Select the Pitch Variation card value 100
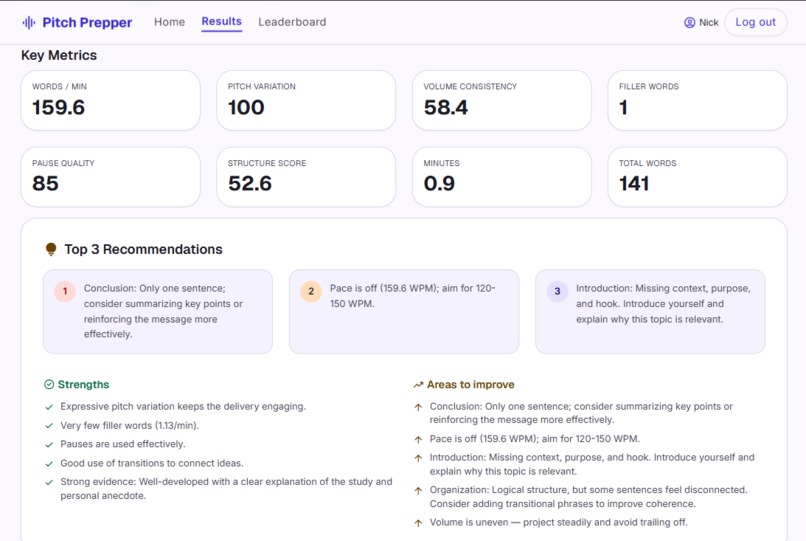Screen dimensions: 806x541 (246, 107)
